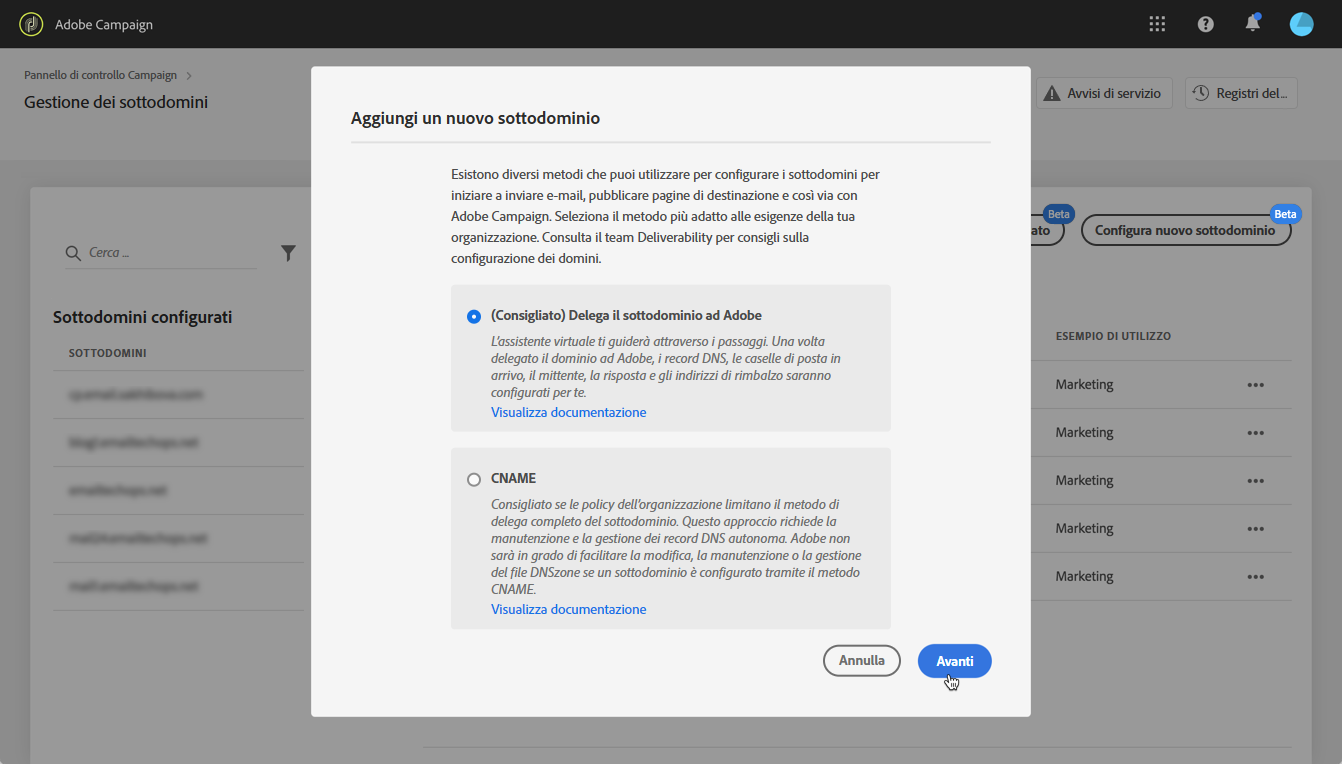The image size is (1342, 764).
Task: Click the Annulla button
Action: click(x=862, y=661)
